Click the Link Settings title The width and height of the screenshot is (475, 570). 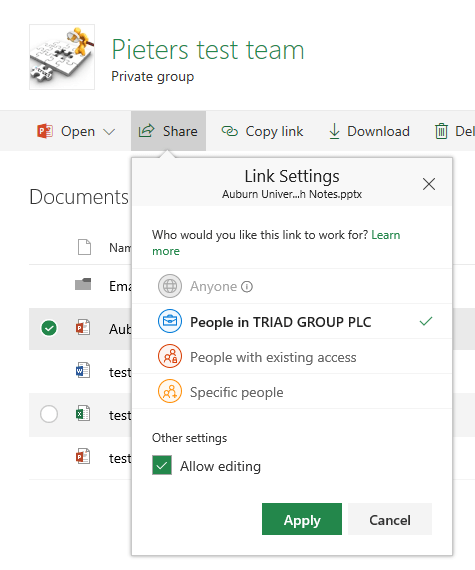292,176
